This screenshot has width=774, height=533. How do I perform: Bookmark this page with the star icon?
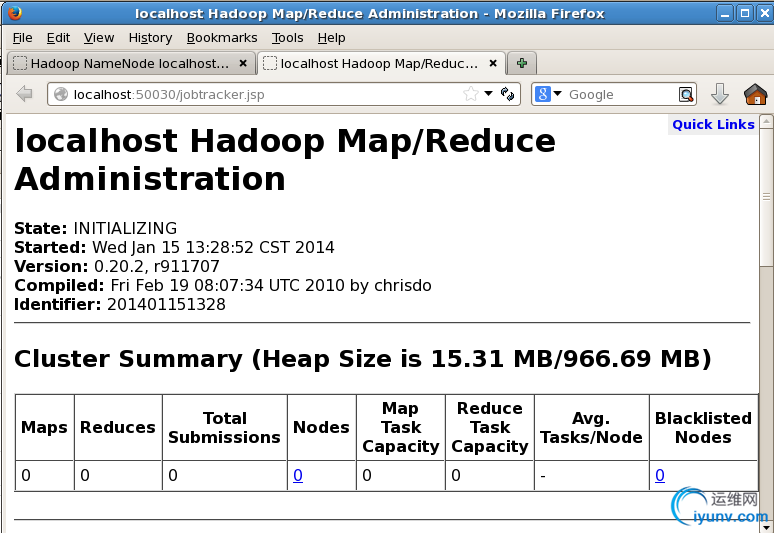click(x=471, y=94)
